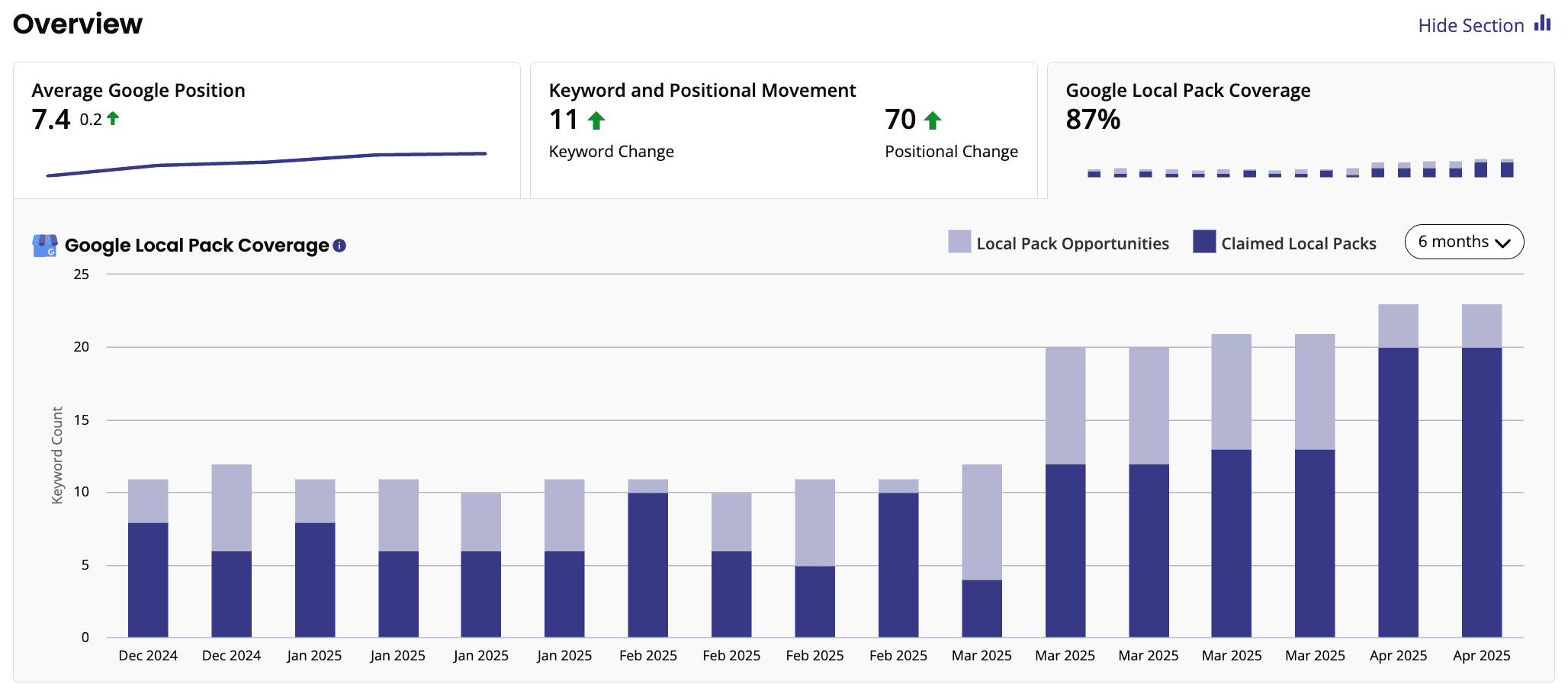
Task: Click the info icon beside Google Local Pack Coverage
Action: click(x=339, y=246)
